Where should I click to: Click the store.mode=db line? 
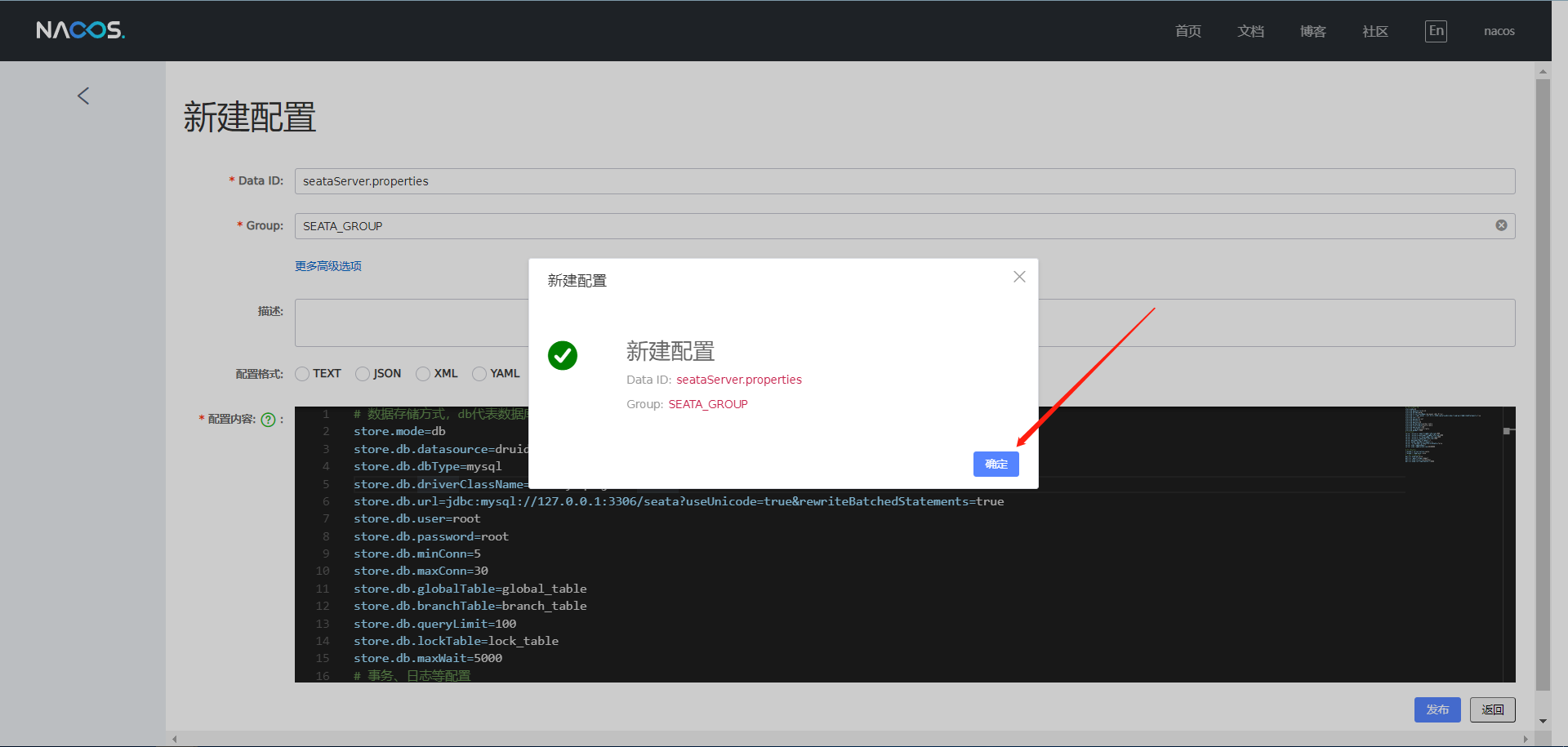pos(399,431)
